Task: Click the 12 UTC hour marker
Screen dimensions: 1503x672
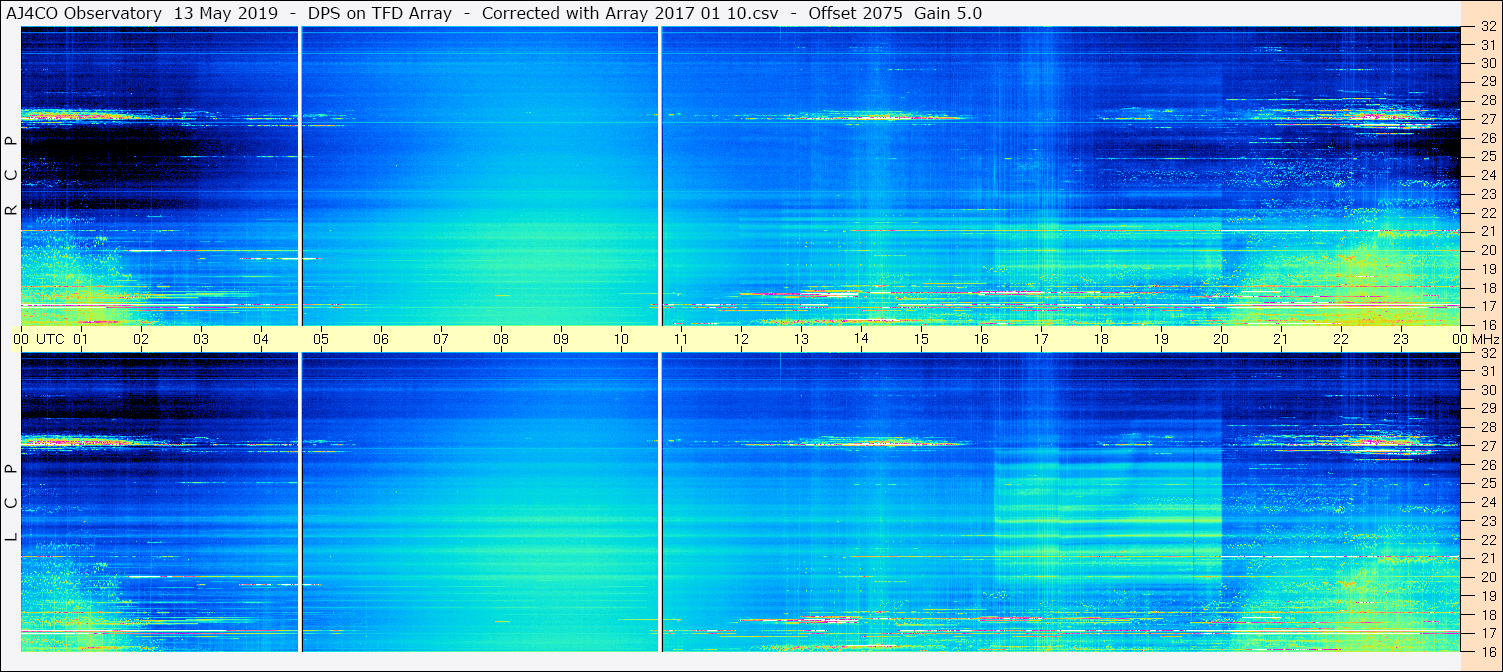Action: [741, 339]
